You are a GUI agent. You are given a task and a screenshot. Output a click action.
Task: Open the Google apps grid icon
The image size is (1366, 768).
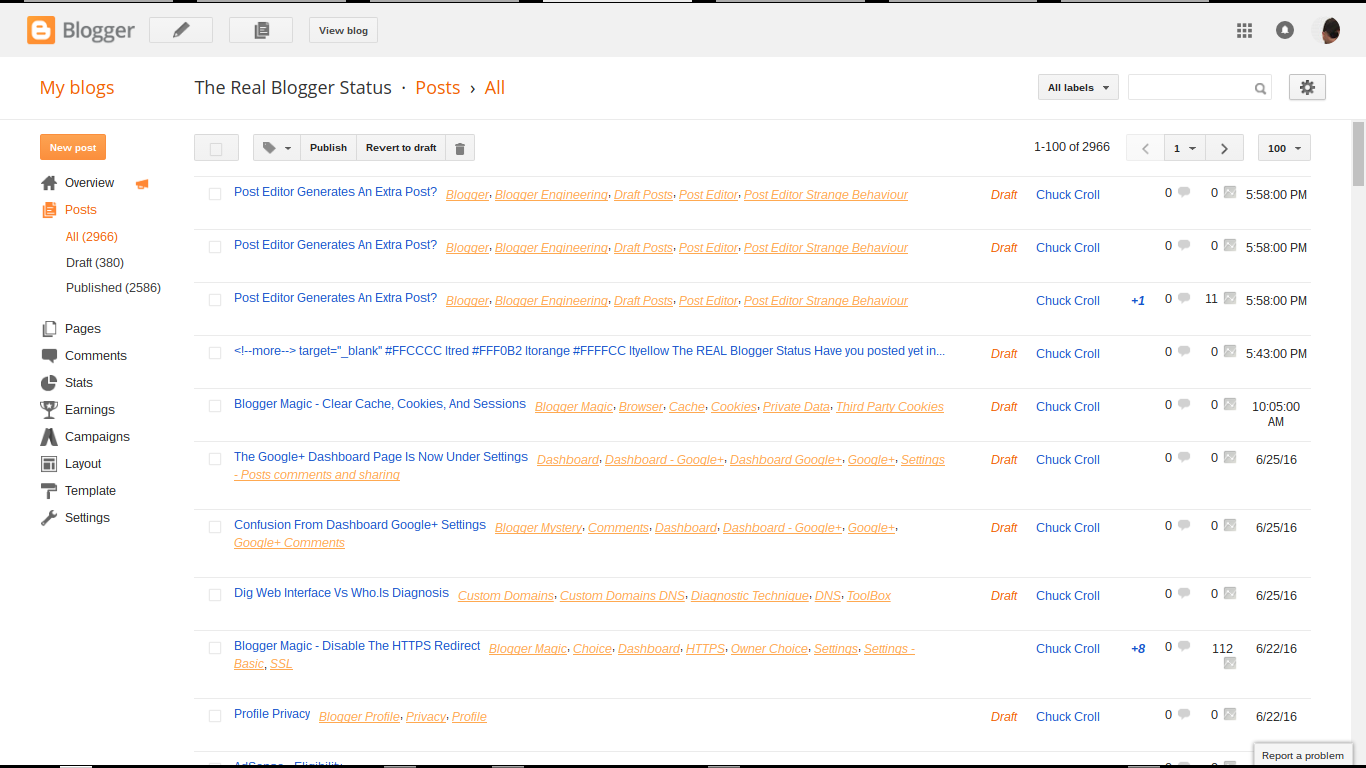click(x=1244, y=31)
